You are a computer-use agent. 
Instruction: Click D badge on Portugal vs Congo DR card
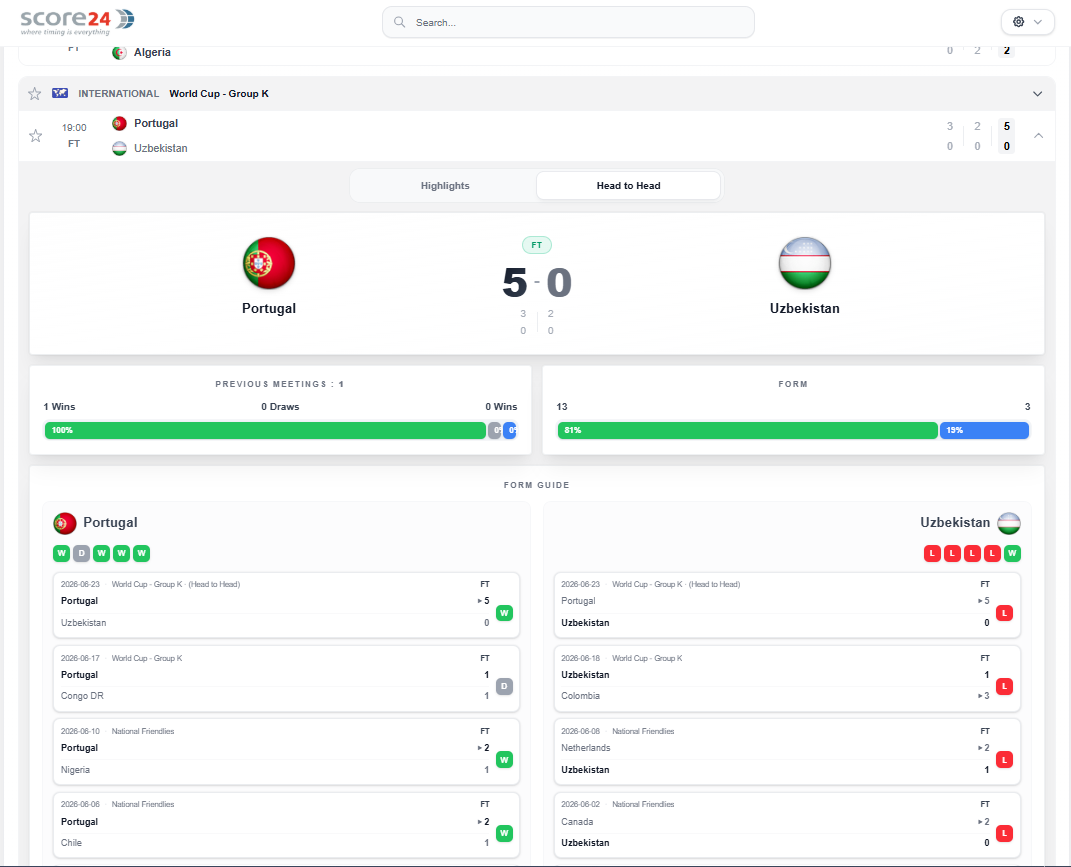pyautogui.click(x=504, y=687)
